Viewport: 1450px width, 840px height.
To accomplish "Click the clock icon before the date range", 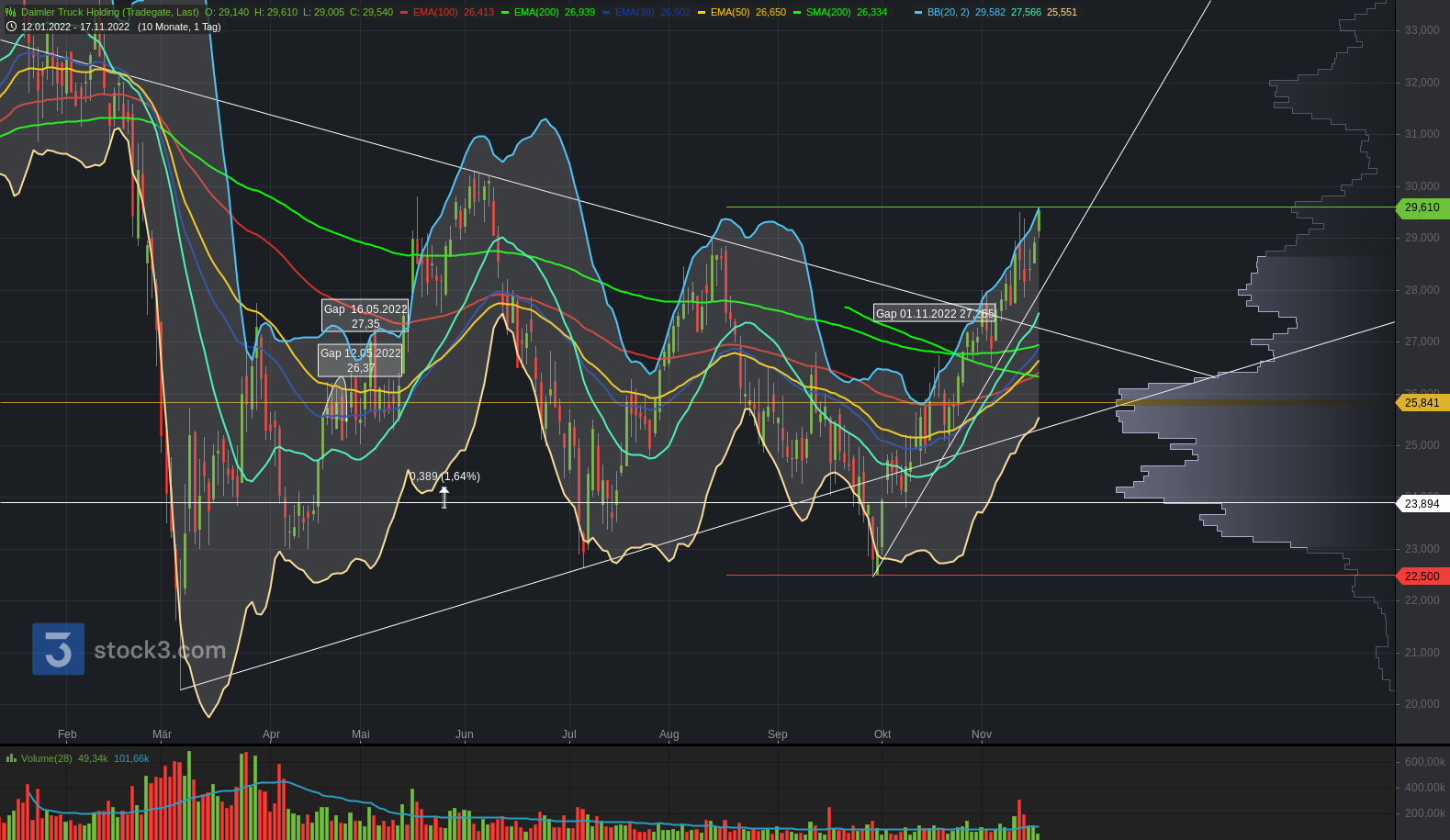I will pos(11,27).
